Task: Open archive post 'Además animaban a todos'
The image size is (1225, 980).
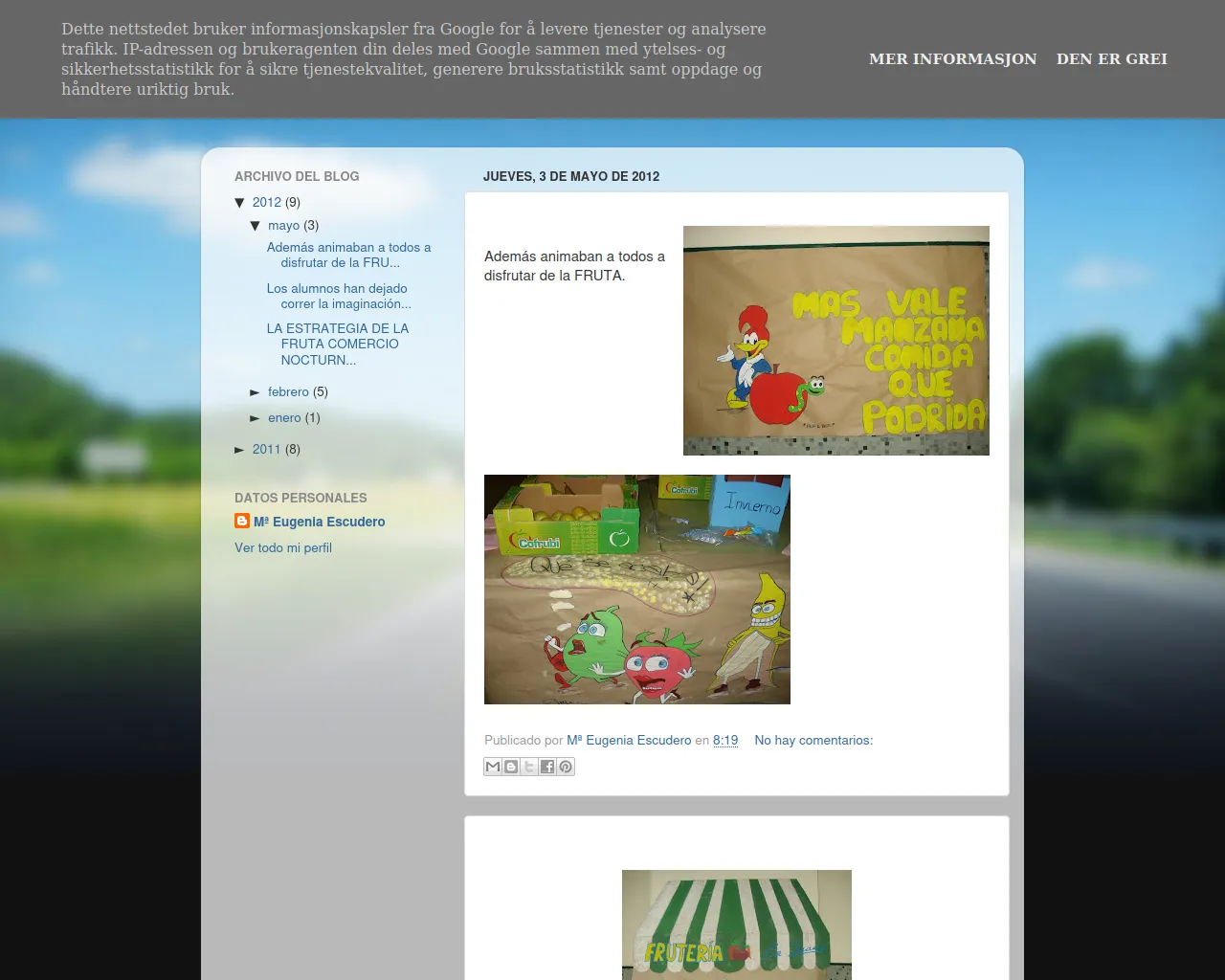Action: pos(348,255)
